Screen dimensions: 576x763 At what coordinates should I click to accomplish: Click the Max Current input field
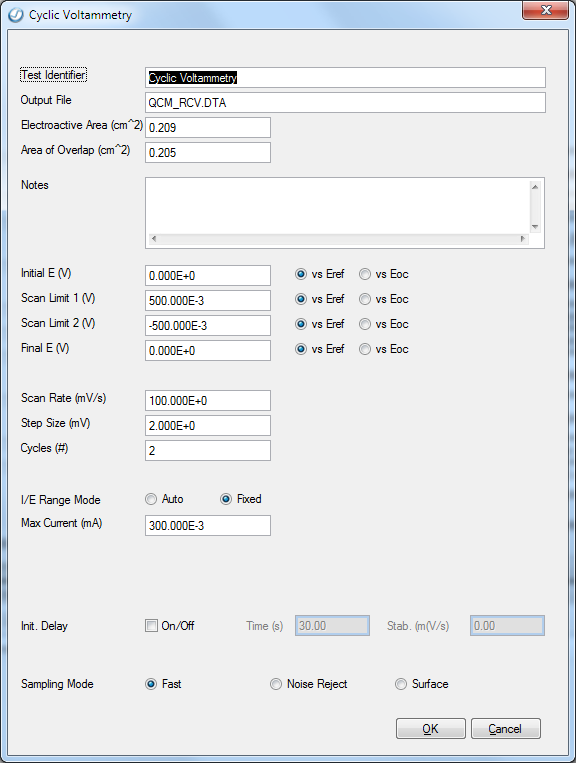(208, 526)
